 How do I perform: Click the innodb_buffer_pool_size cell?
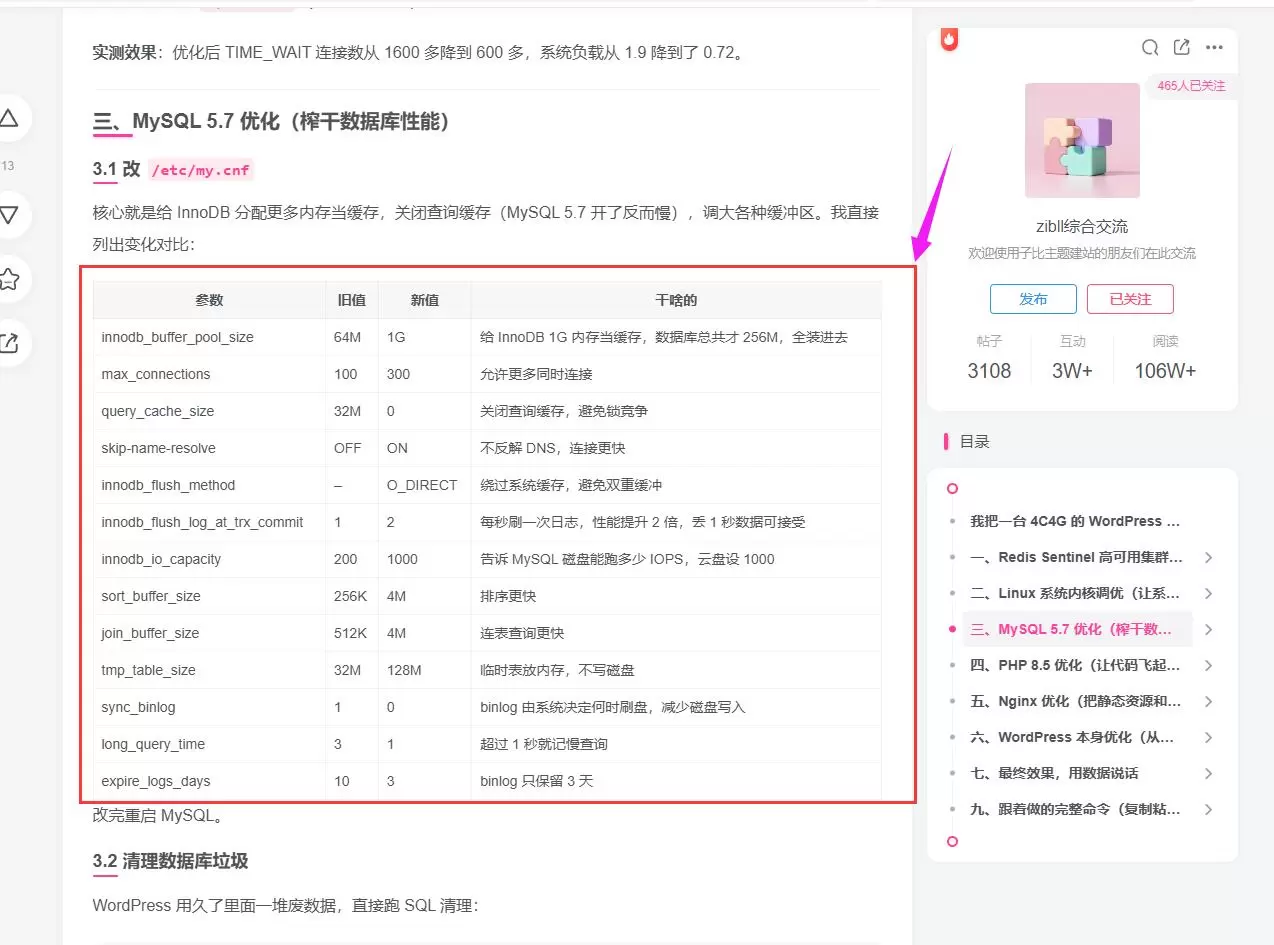click(209, 337)
